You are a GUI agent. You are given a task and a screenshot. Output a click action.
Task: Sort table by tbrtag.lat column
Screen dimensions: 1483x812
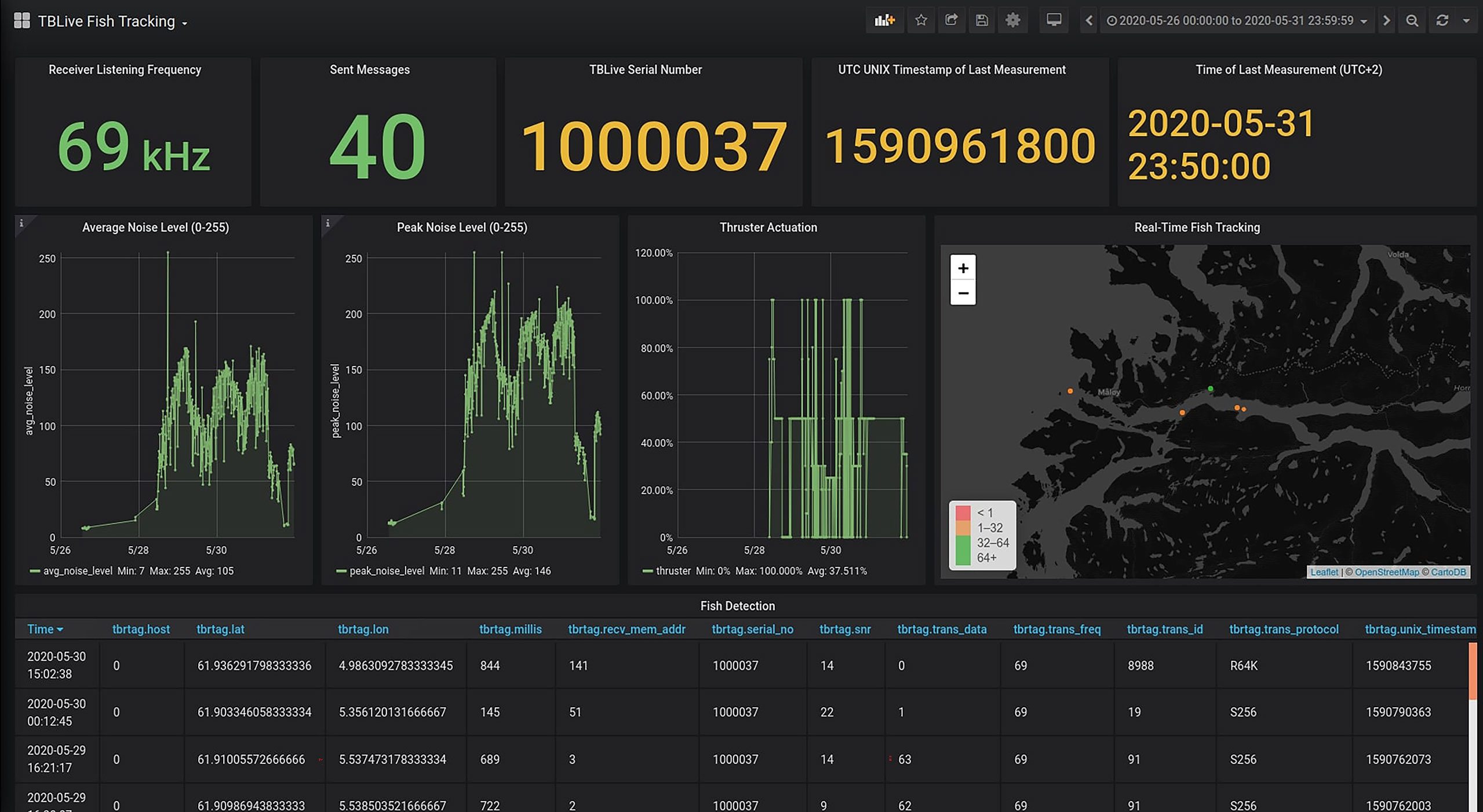point(220,629)
